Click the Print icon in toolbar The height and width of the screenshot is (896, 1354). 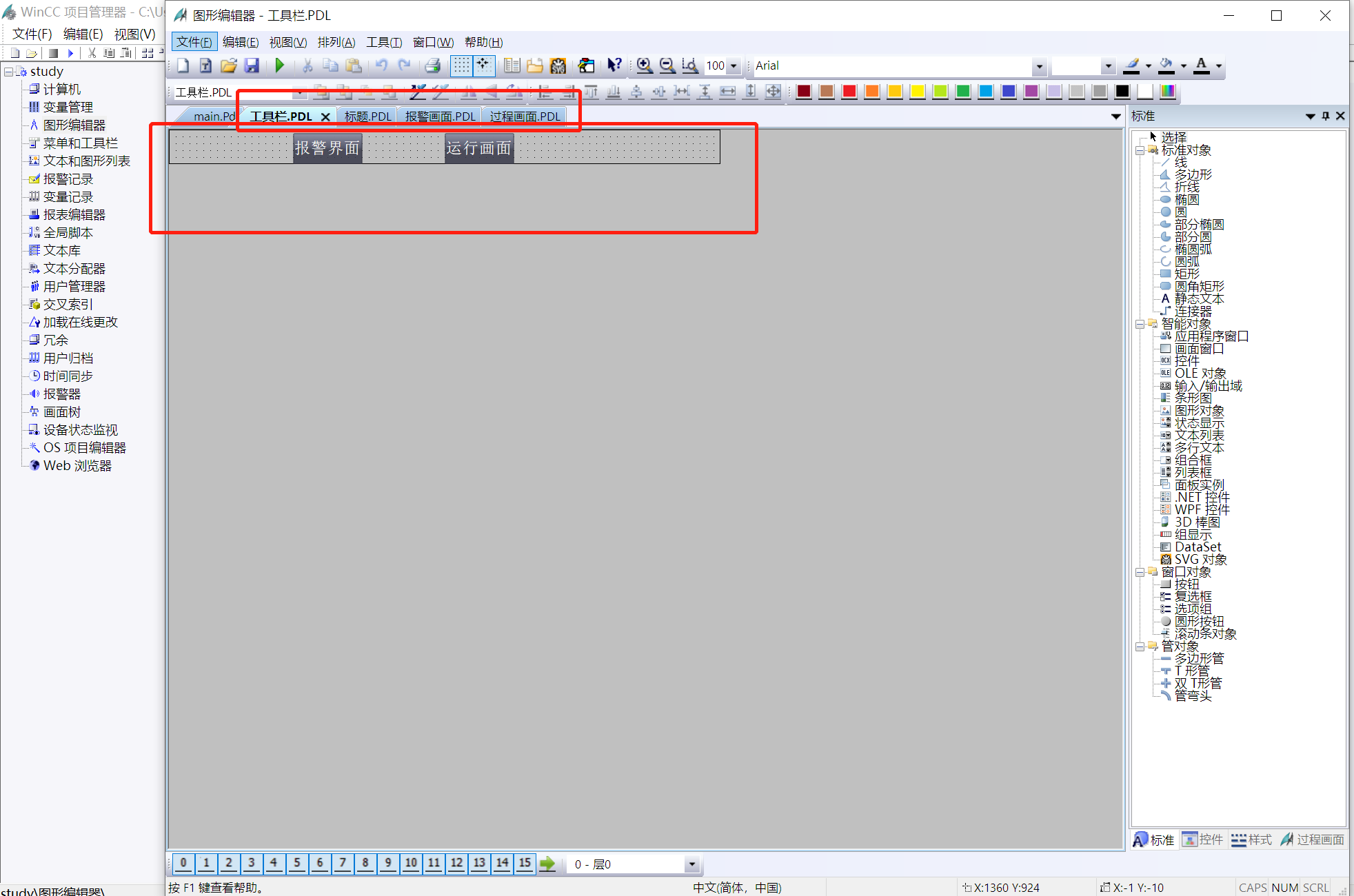click(x=432, y=65)
